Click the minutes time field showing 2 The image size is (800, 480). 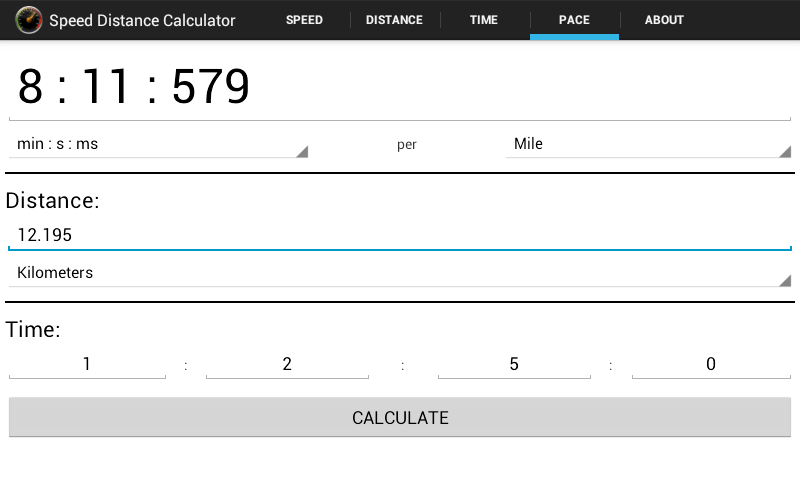click(287, 364)
